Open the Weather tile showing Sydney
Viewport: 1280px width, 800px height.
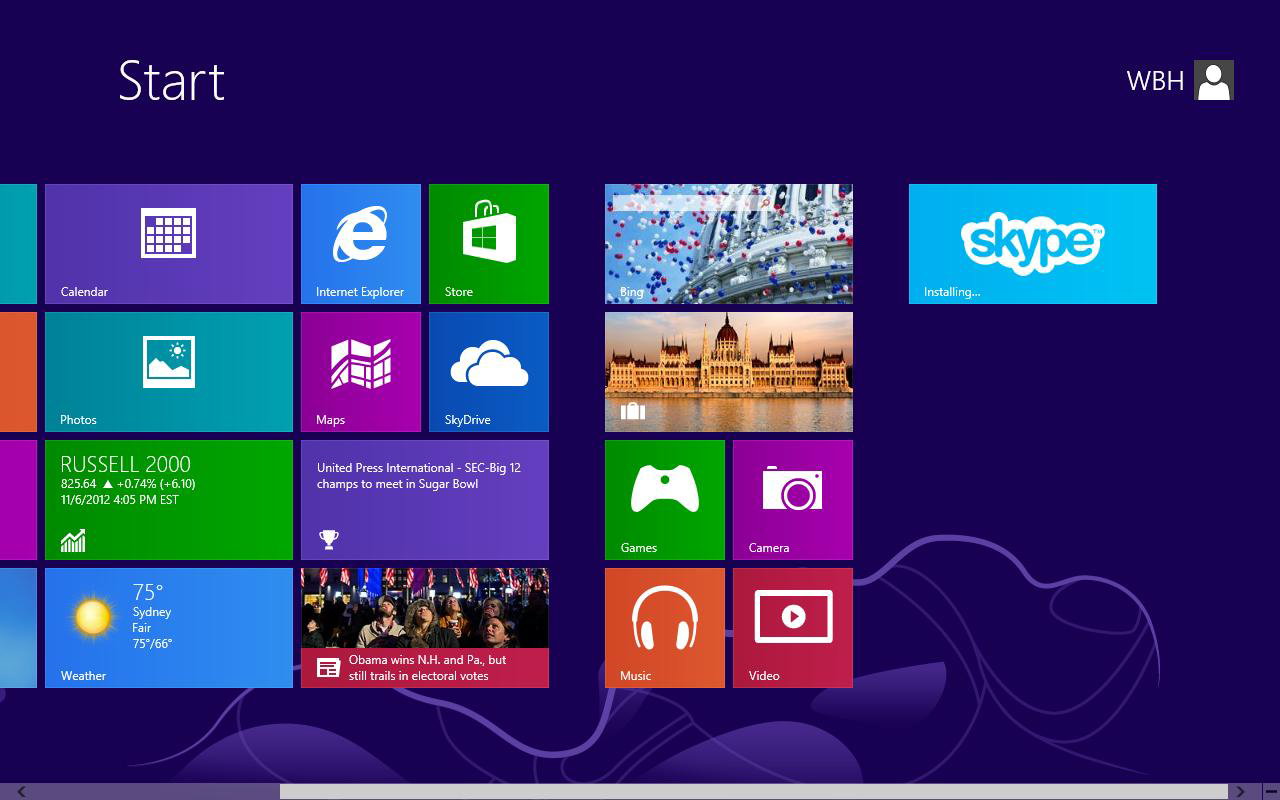[x=169, y=628]
